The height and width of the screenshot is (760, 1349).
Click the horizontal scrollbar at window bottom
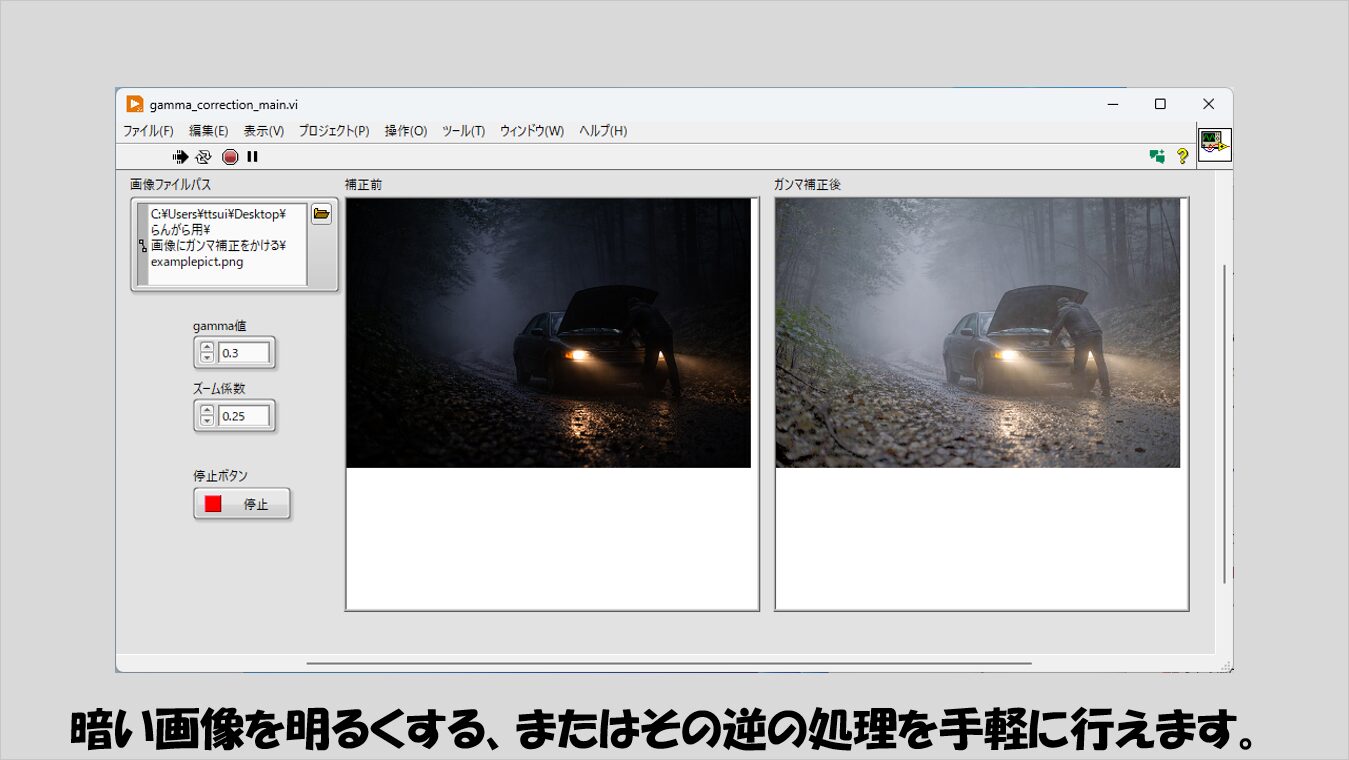668,662
